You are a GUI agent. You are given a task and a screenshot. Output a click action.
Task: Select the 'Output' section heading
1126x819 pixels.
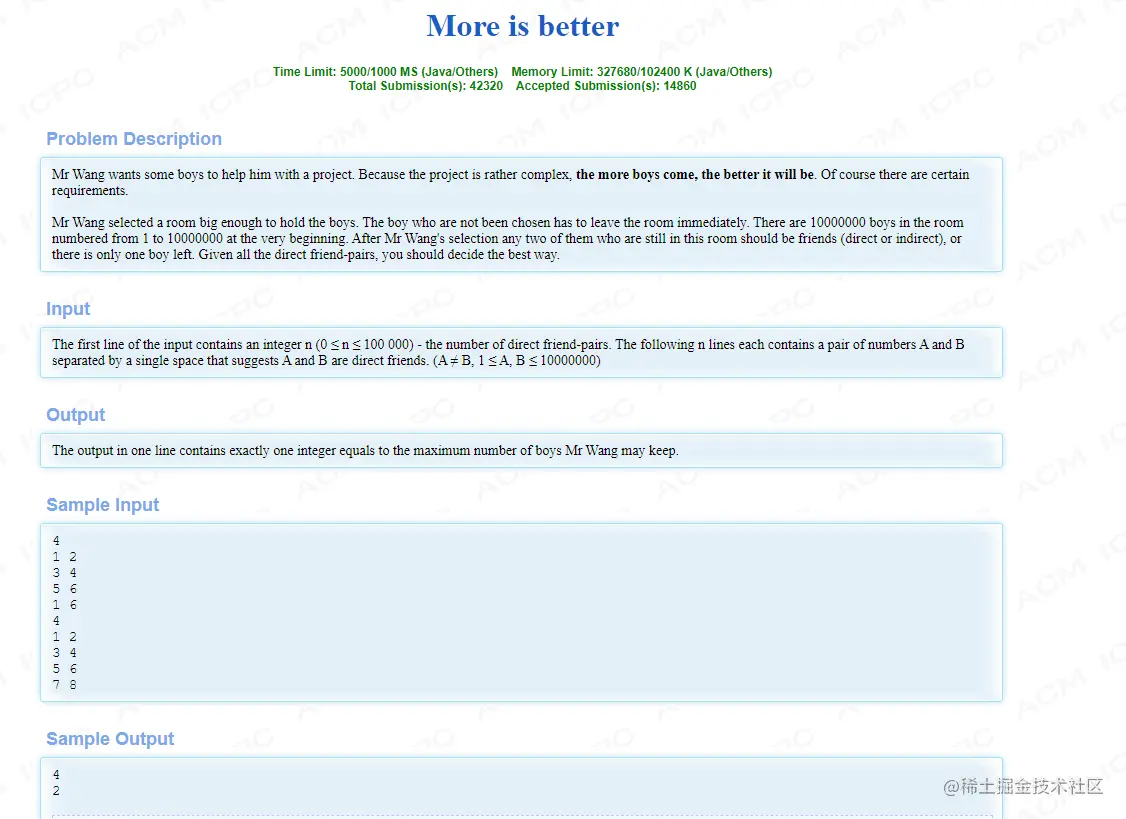click(x=75, y=415)
